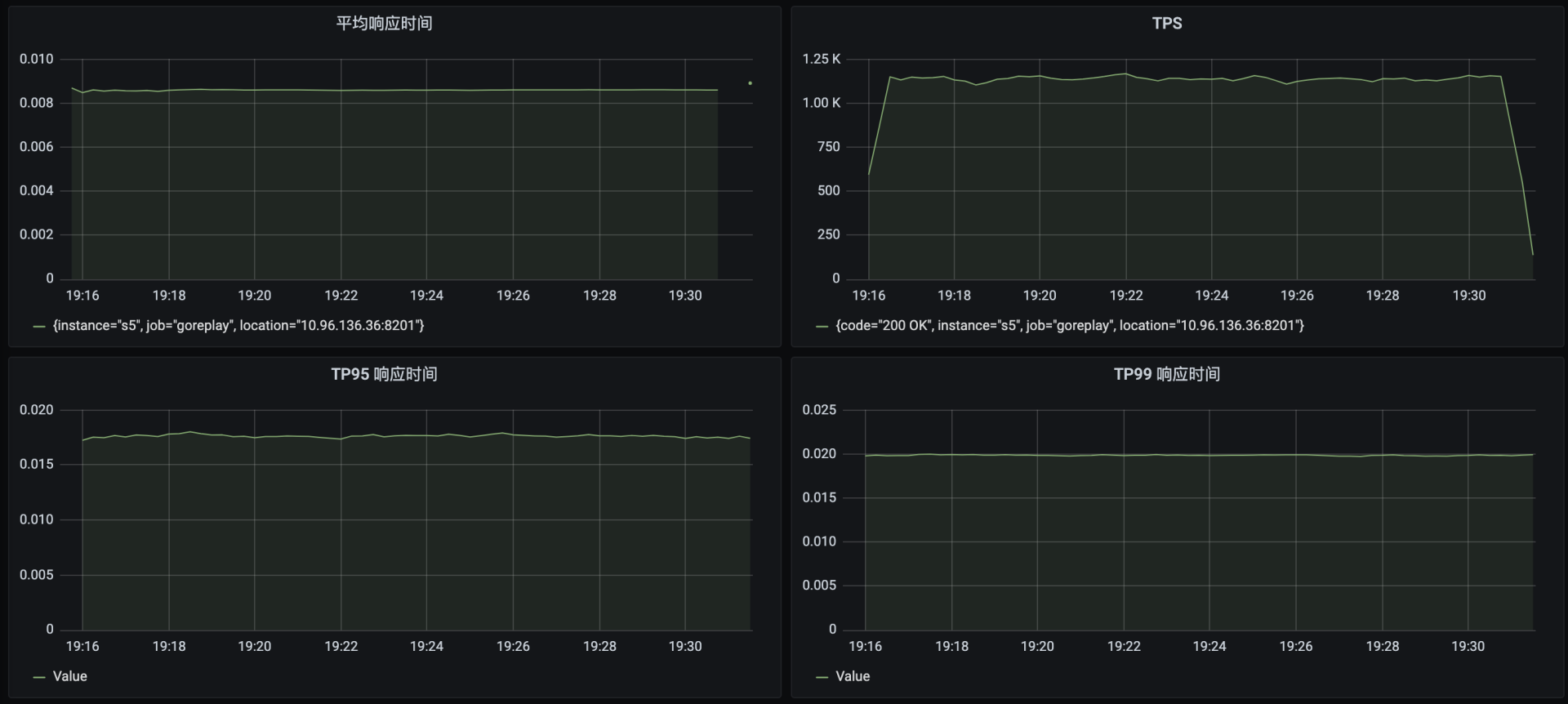Click the 0.006 y-axis label in 平均响应时间 panel
The height and width of the screenshot is (704, 1568).
point(37,147)
